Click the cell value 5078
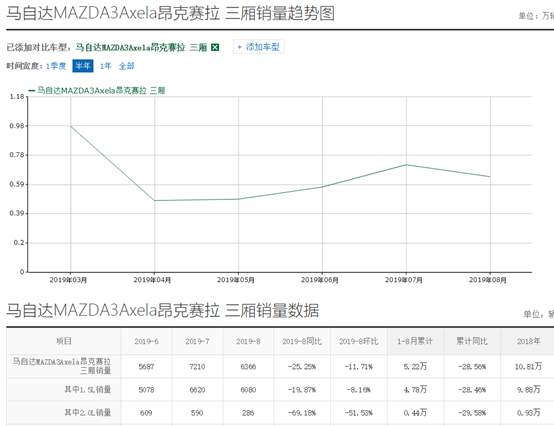 (x=146, y=390)
